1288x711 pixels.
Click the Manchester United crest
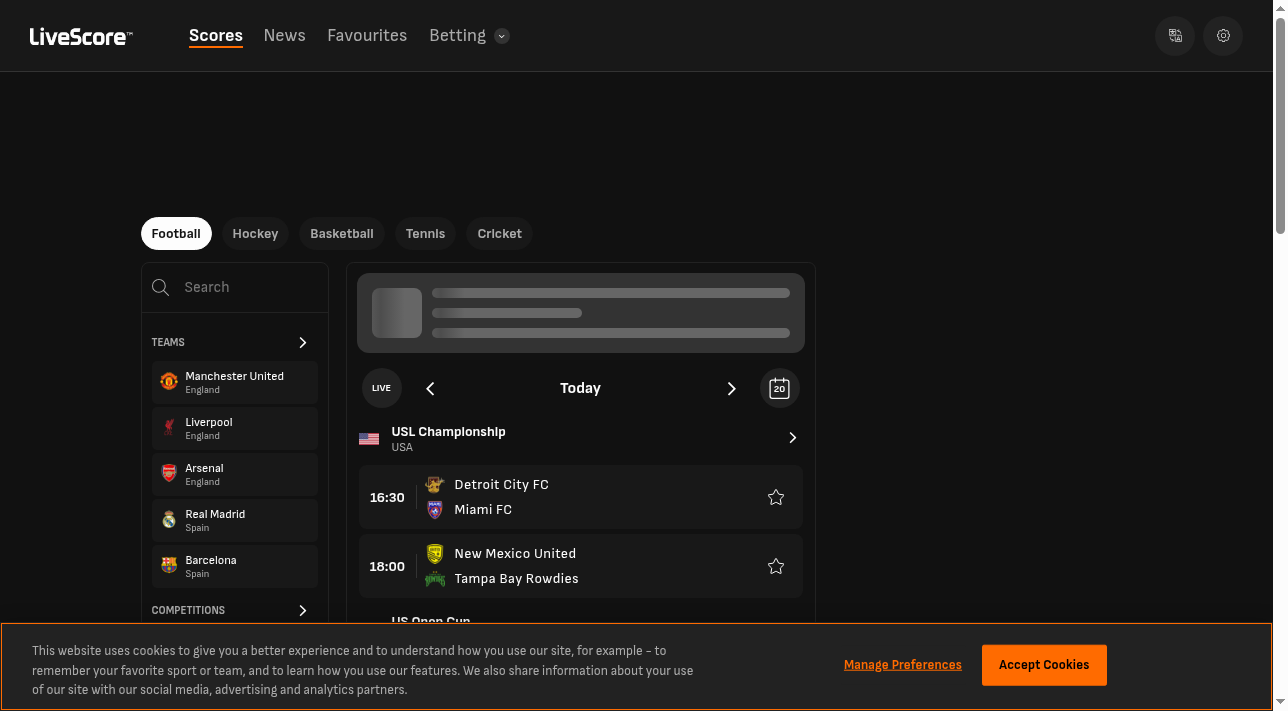pyautogui.click(x=169, y=382)
